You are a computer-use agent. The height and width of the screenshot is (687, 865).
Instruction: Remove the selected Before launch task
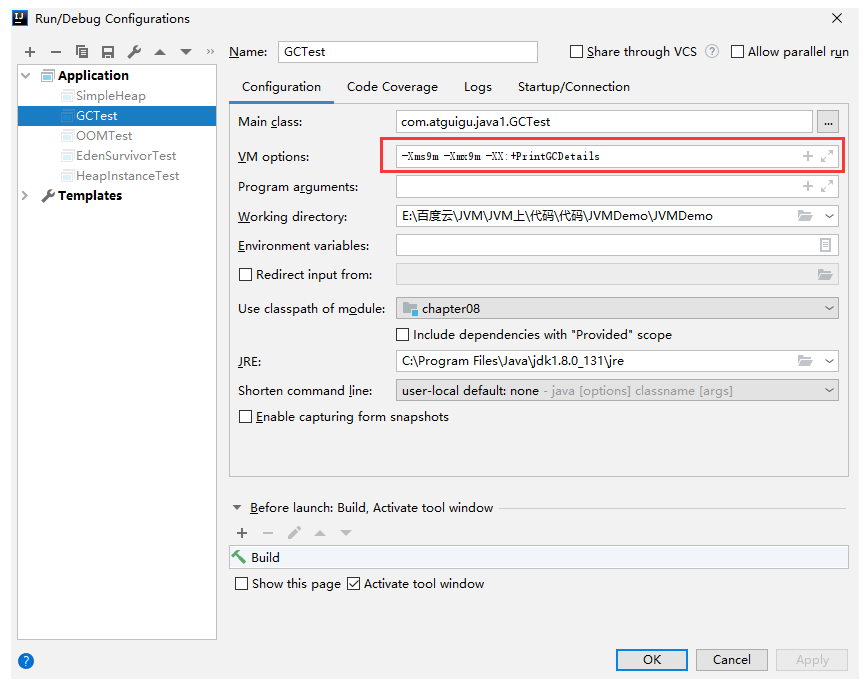(x=268, y=533)
